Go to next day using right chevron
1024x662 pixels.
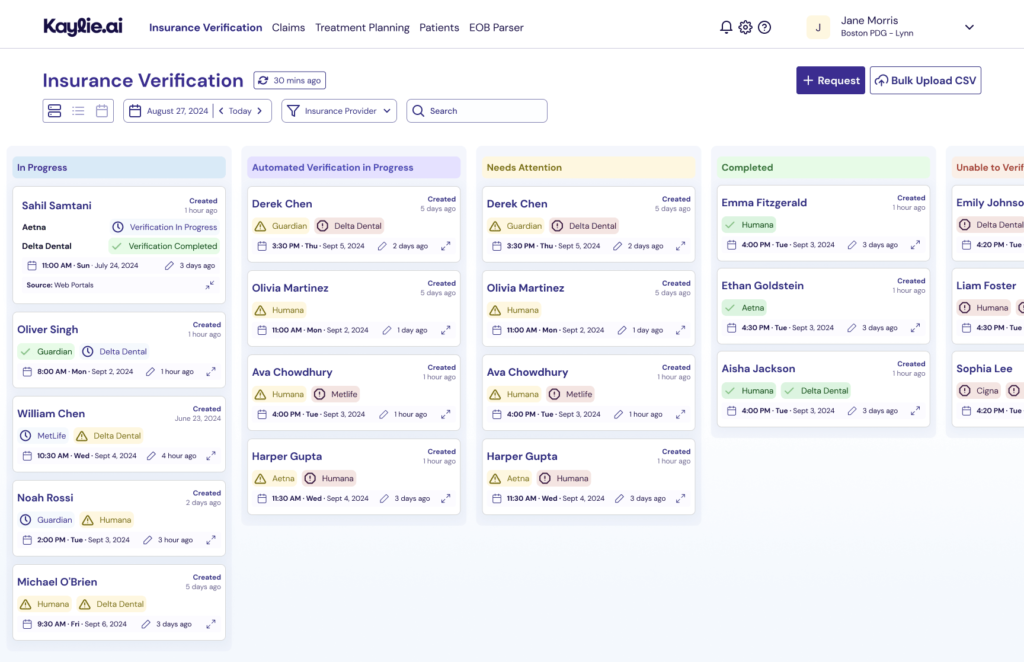[x=260, y=111]
